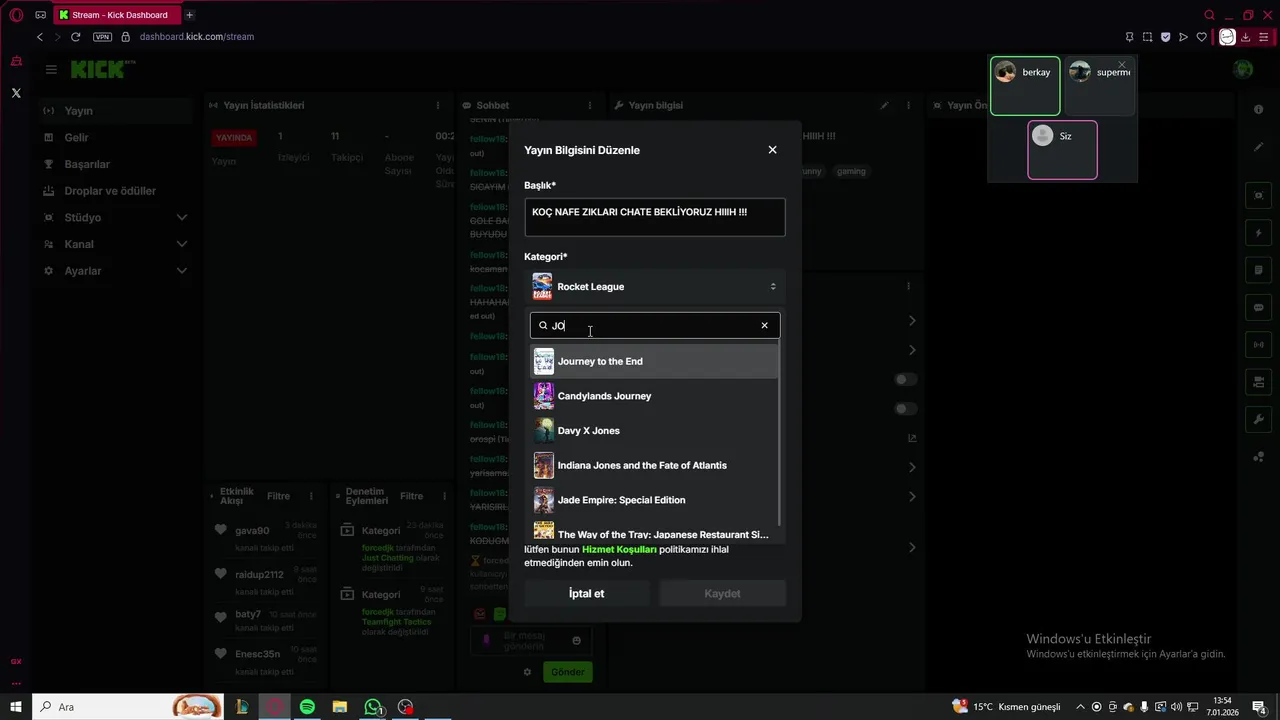Pick Indiana Jones and the Fate of Atlantis
The image size is (1280, 720).
[x=654, y=465]
